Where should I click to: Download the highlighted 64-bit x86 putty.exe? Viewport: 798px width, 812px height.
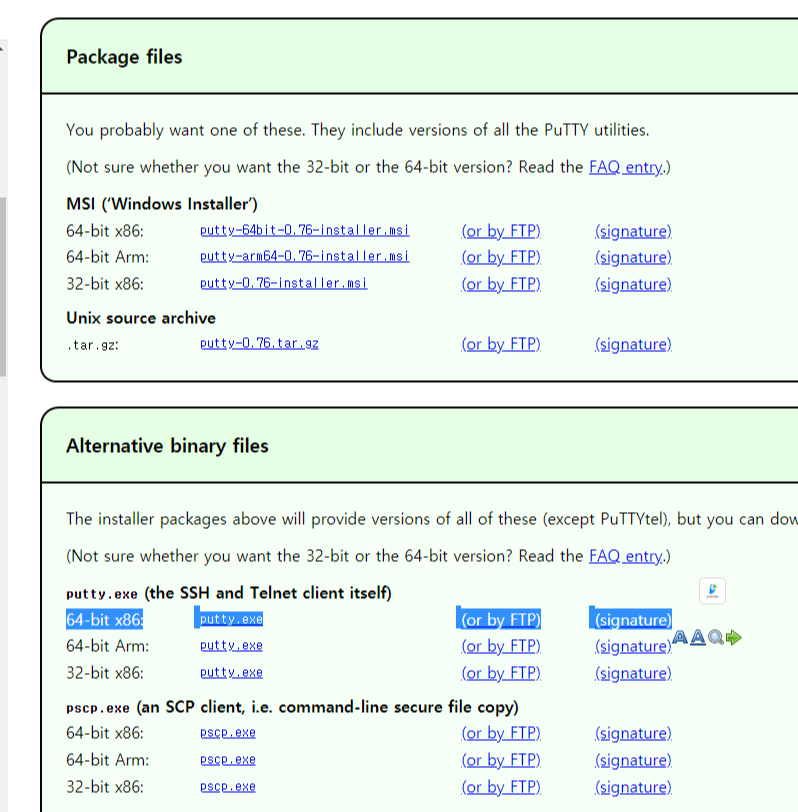(231, 619)
